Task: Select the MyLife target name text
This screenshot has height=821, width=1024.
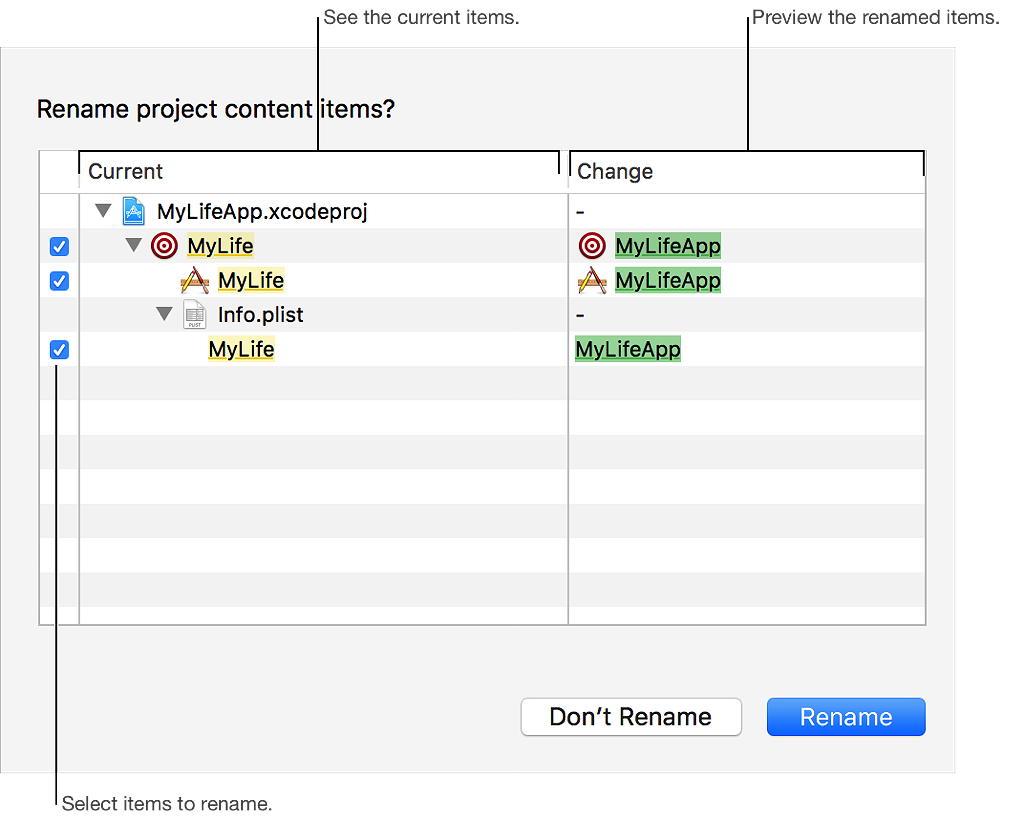Action: (x=220, y=246)
